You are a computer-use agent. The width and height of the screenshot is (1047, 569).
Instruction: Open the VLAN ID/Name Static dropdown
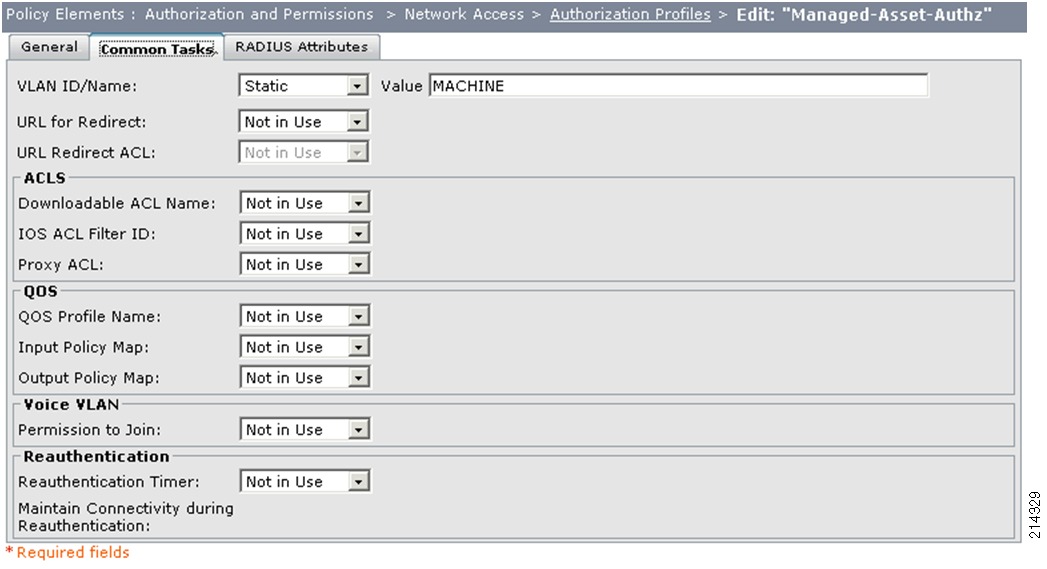(x=303, y=85)
